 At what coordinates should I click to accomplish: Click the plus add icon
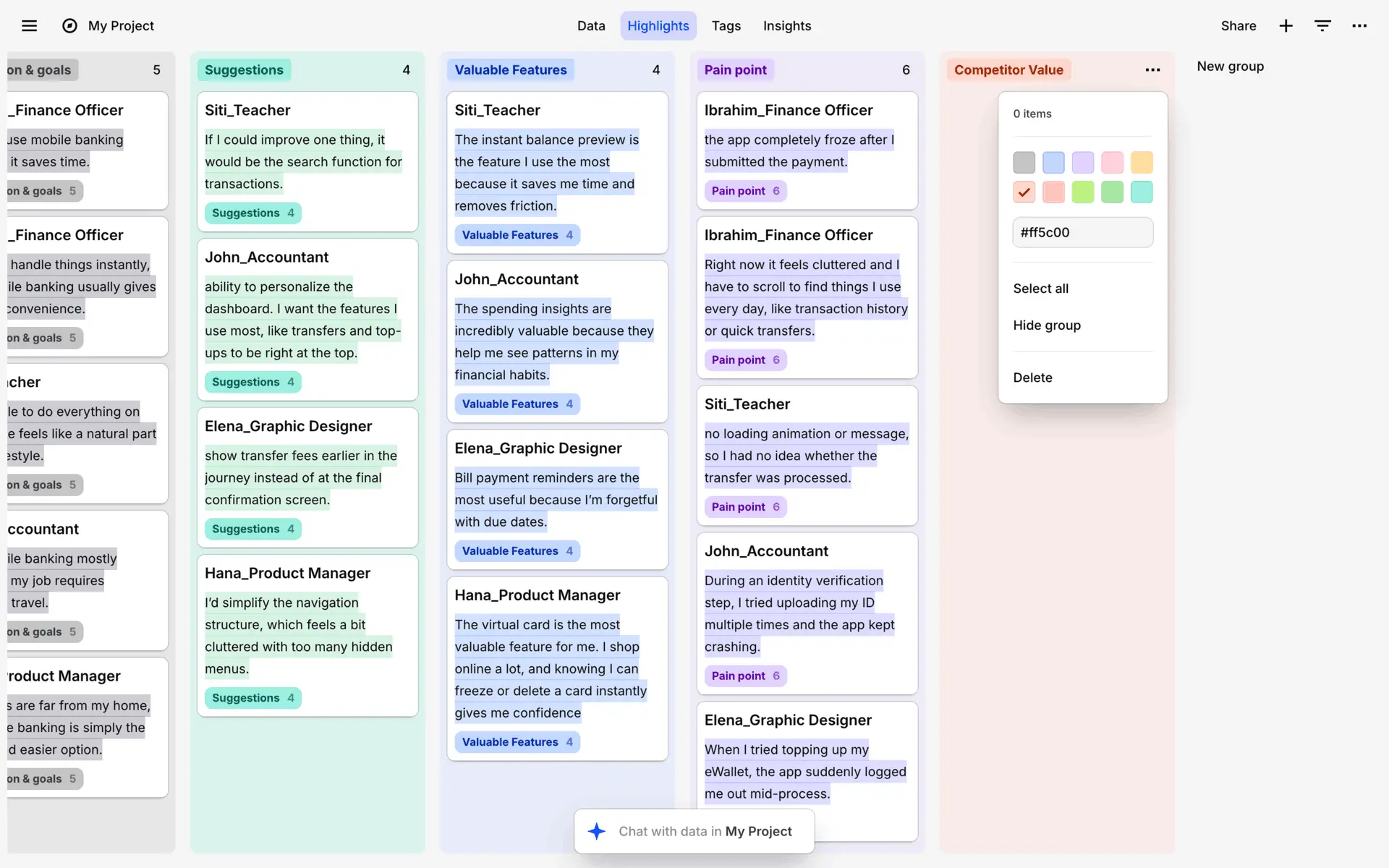point(1286,26)
